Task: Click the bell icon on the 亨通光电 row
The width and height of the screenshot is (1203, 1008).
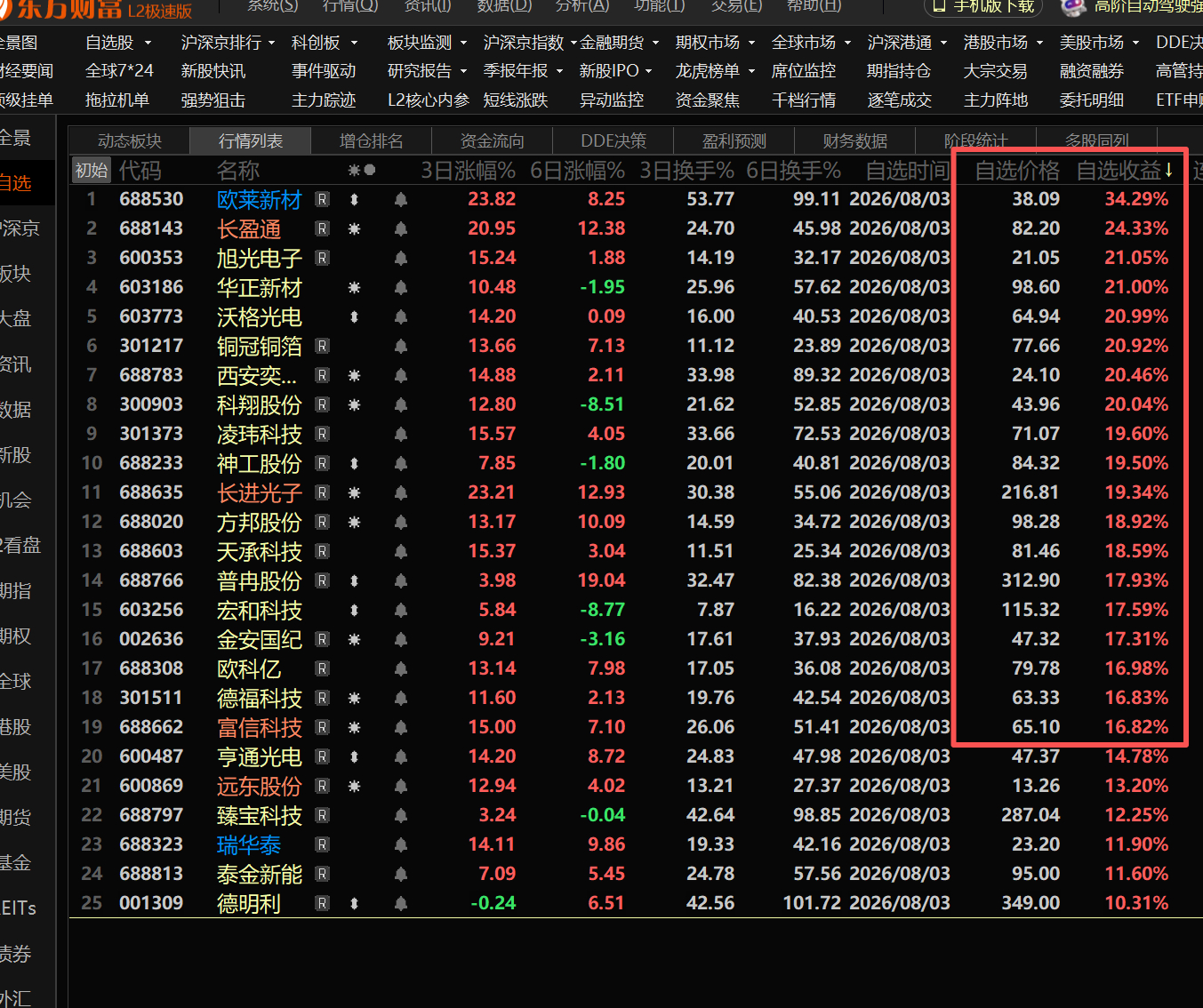Action: tap(401, 757)
